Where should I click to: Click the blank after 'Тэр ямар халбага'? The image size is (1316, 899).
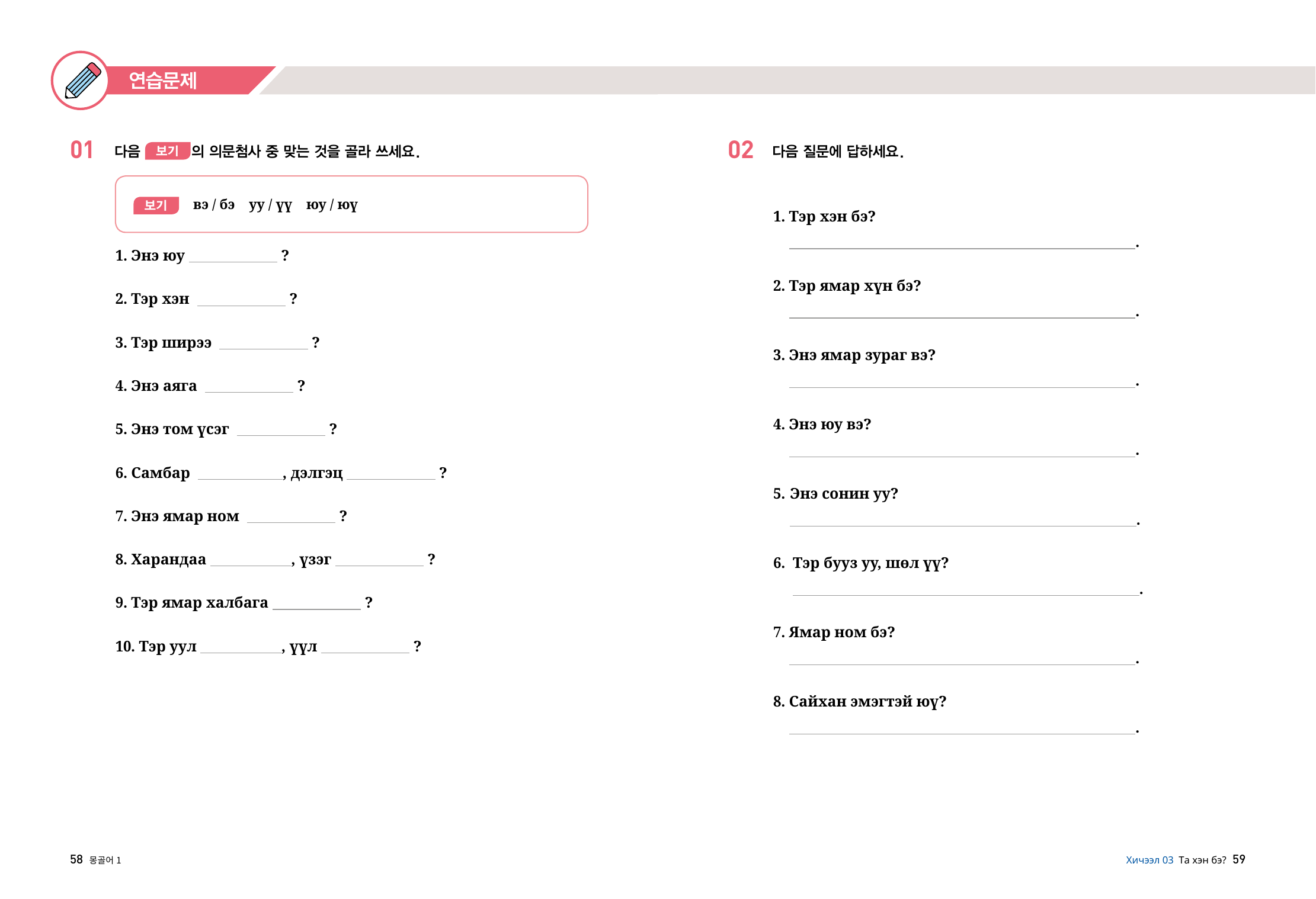316,605
